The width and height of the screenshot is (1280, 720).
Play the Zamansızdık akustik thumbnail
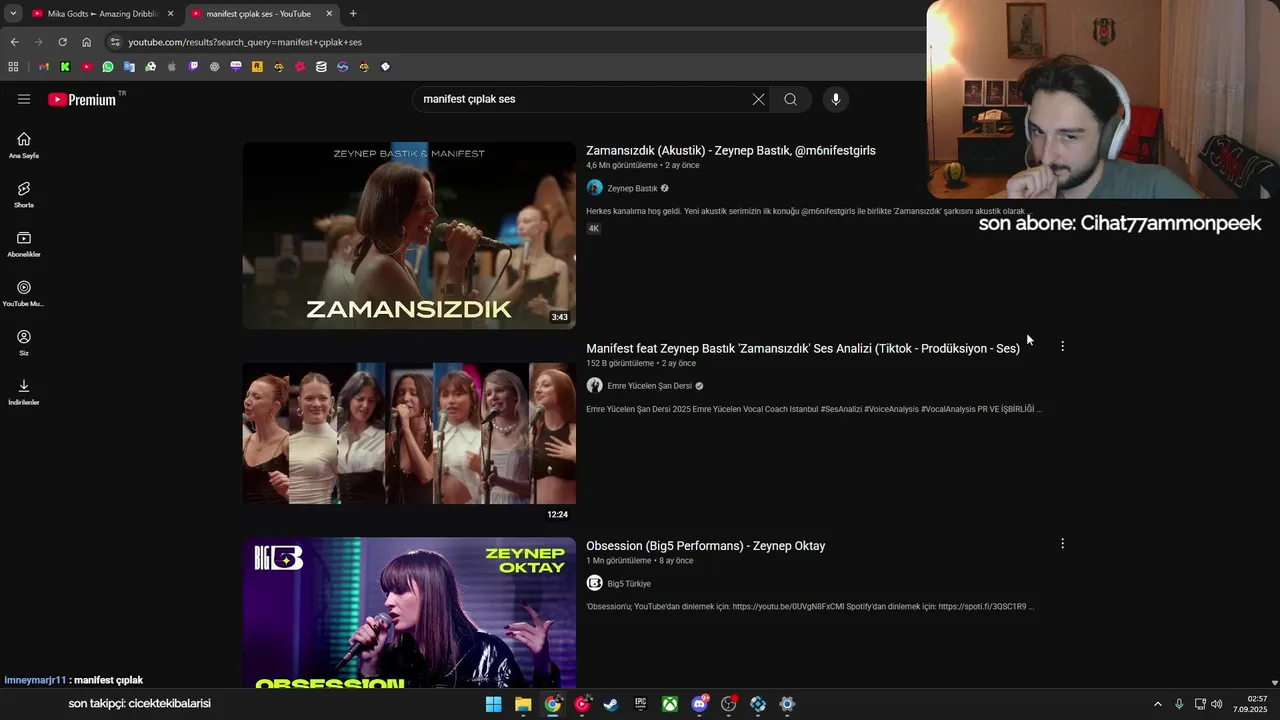click(x=409, y=235)
